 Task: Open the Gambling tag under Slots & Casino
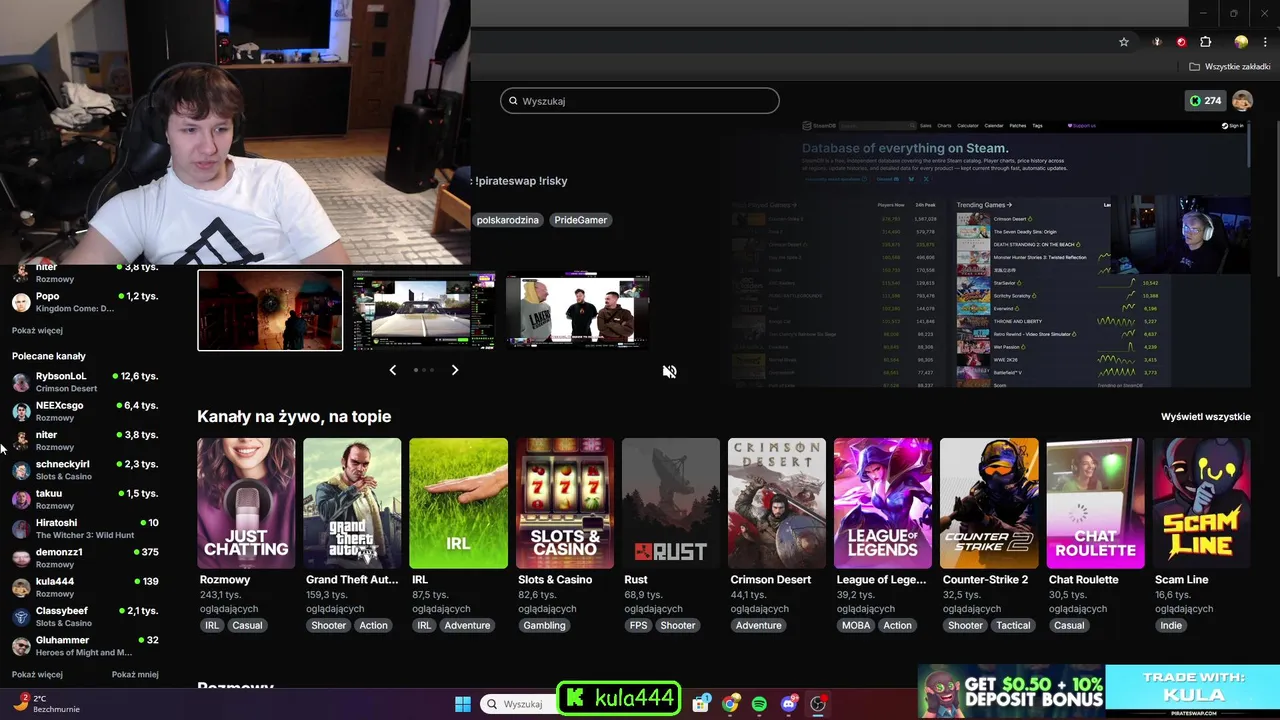[x=544, y=625]
